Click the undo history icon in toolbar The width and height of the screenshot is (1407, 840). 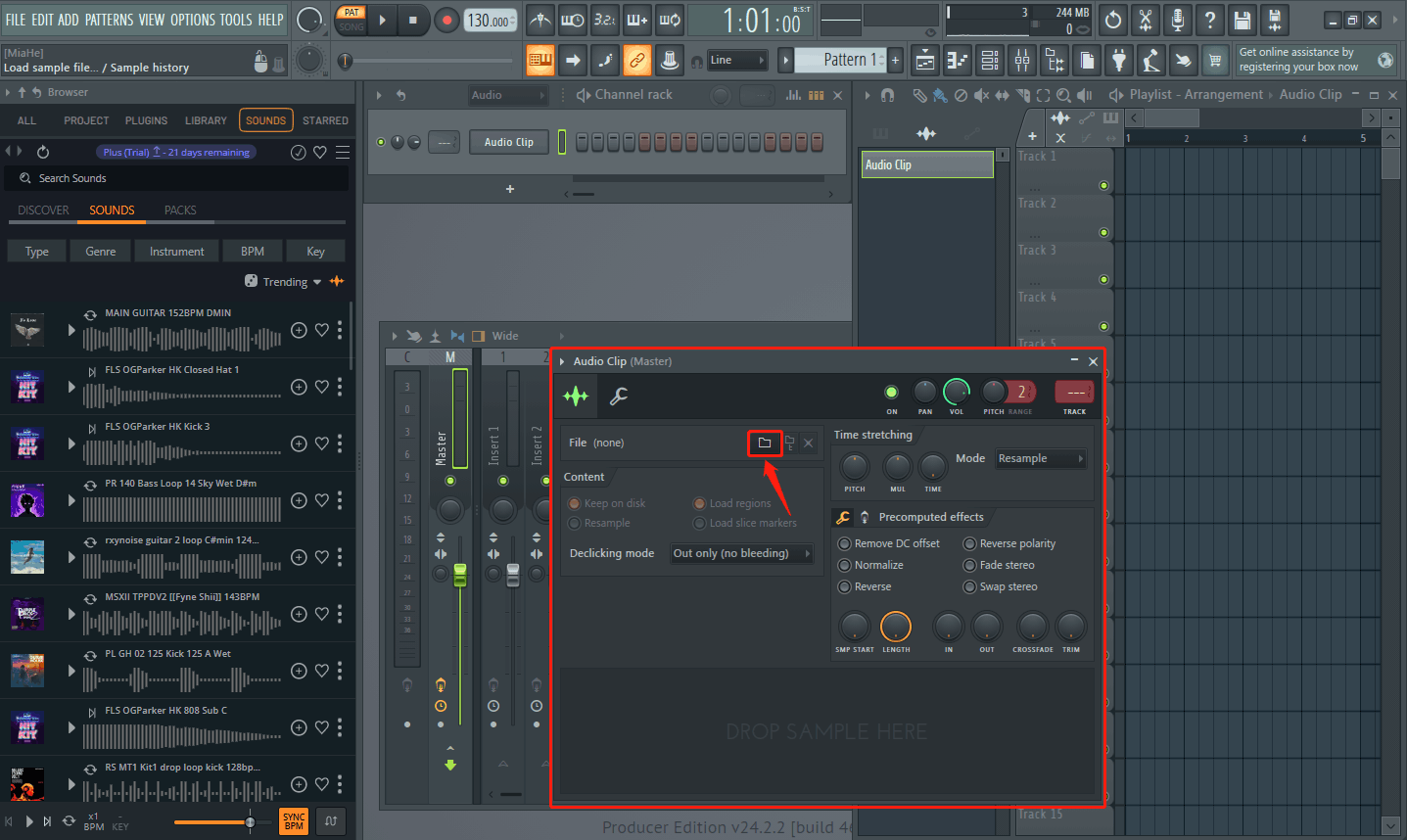pos(1113,20)
